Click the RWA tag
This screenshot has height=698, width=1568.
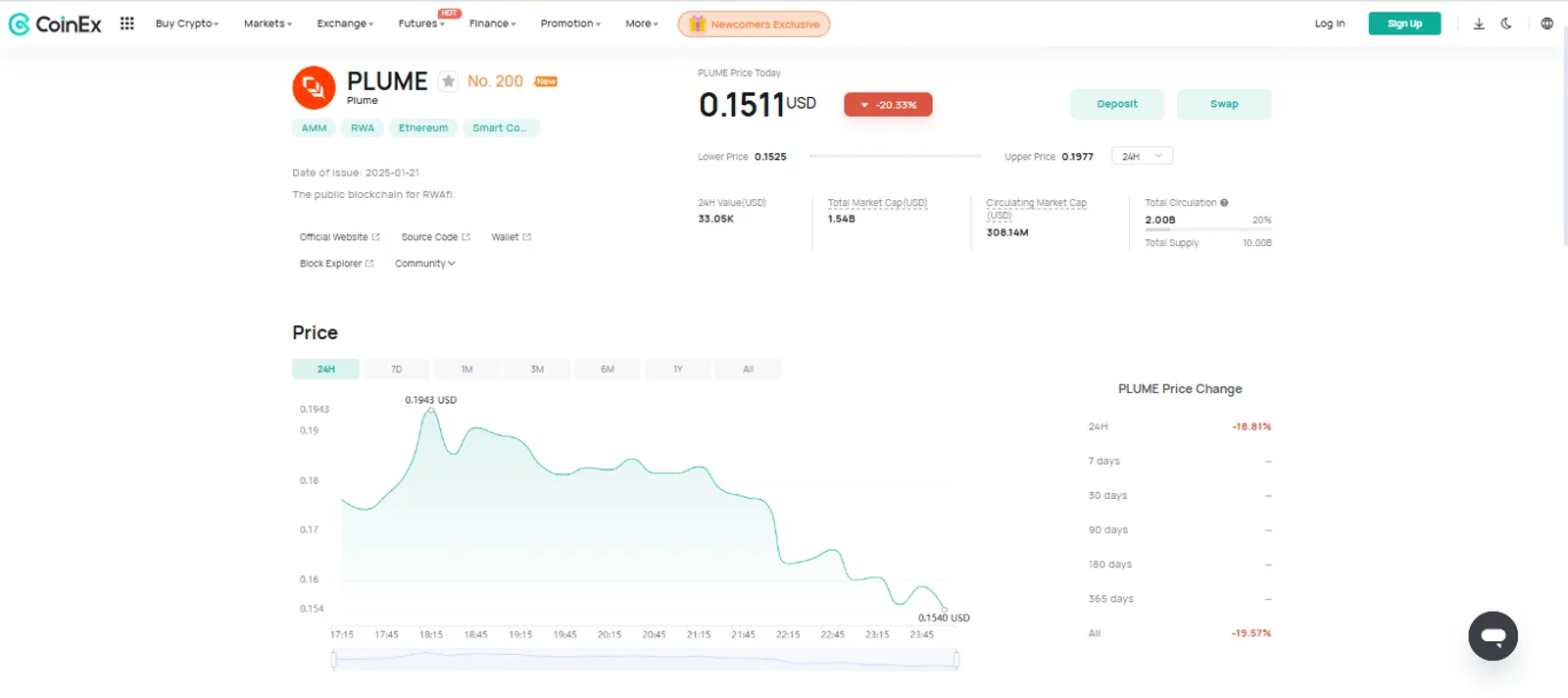(x=363, y=128)
